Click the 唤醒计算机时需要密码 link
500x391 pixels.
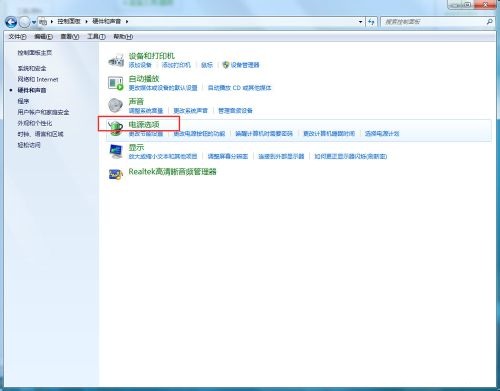264,134
